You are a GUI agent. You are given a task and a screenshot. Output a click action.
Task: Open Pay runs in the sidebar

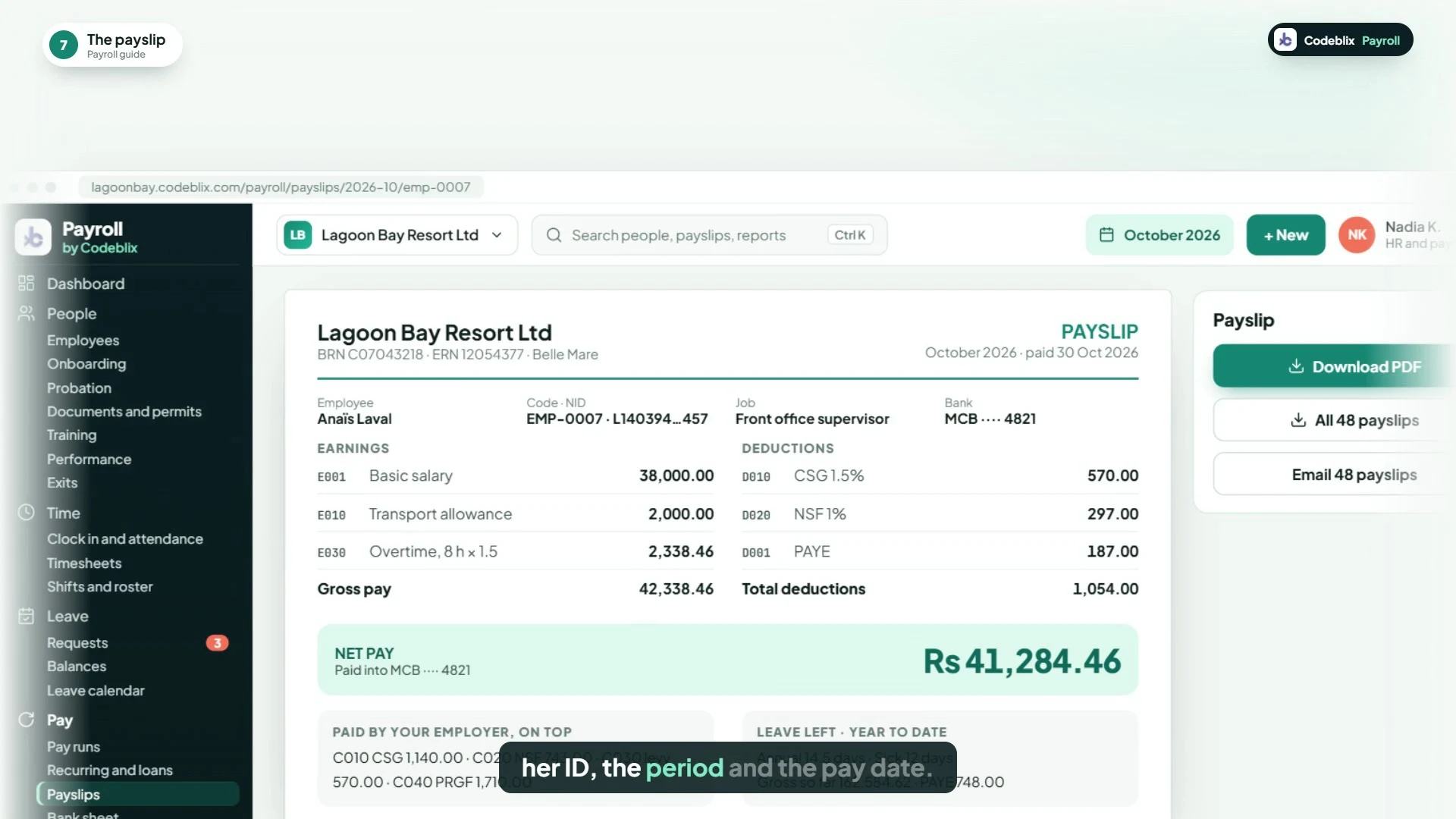pyautogui.click(x=74, y=747)
